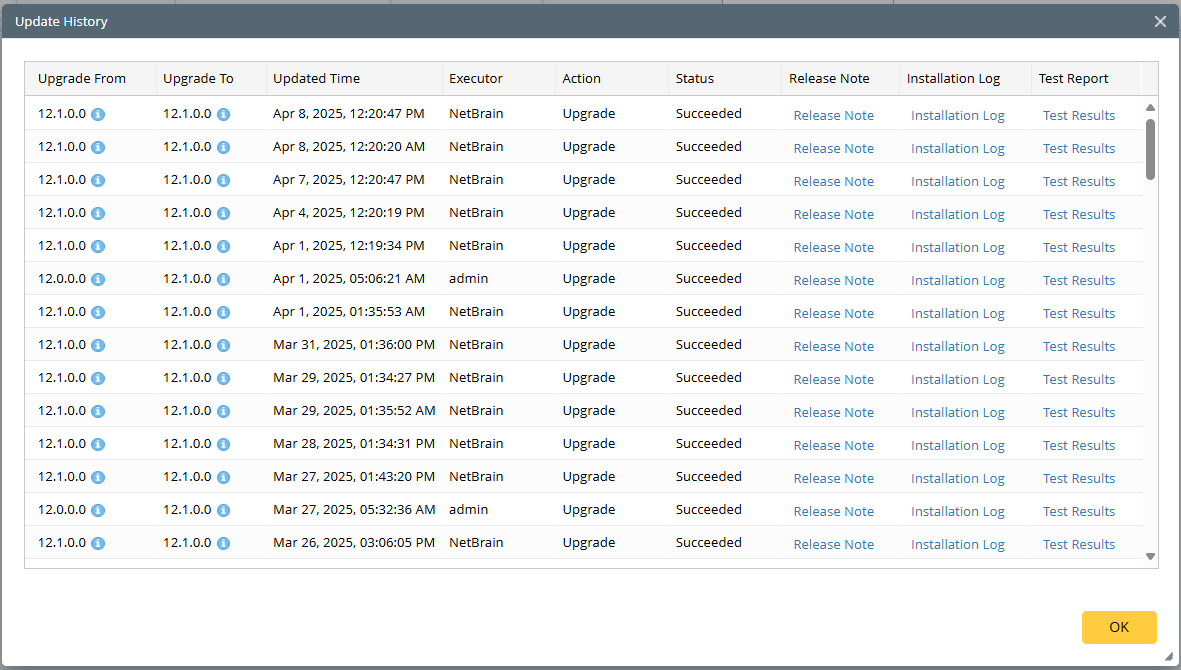Click Upgrade To info icon in Apr 4 row
The width and height of the screenshot is (1181, 670).
click(x=223, y=213)
